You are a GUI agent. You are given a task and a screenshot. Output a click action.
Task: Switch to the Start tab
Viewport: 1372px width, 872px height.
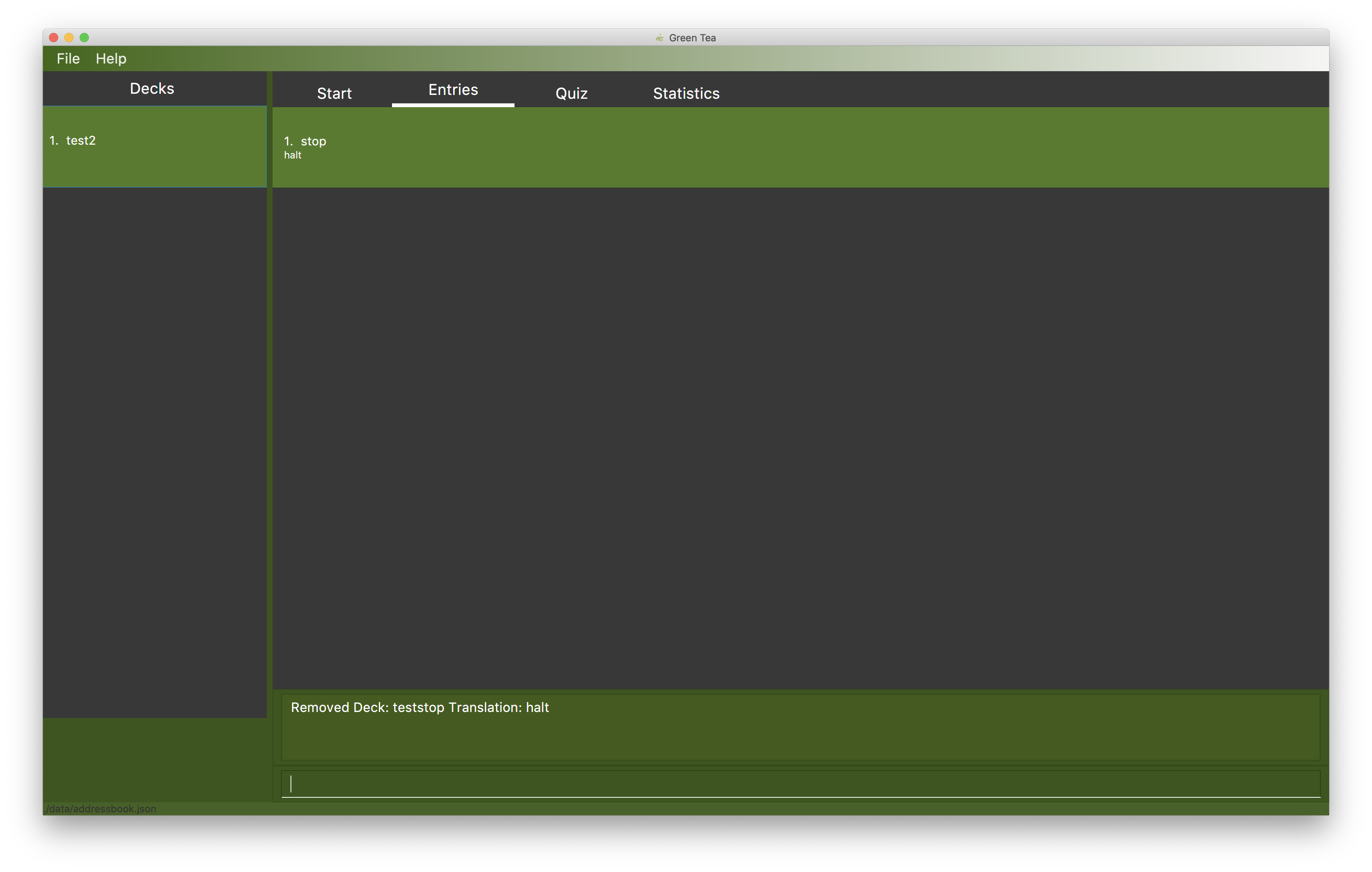[334, 93]
